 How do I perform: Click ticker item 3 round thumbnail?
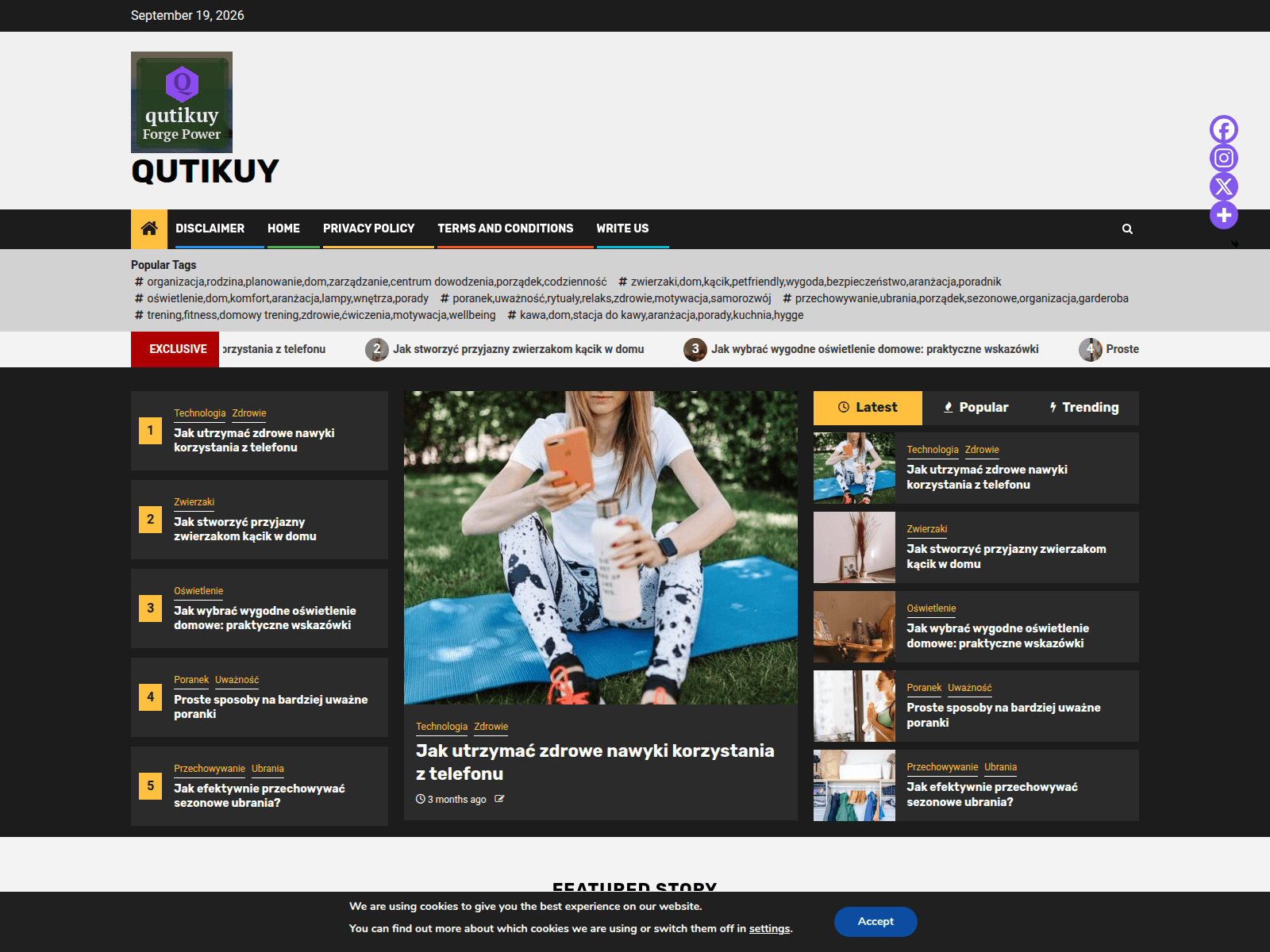(695, 349)
